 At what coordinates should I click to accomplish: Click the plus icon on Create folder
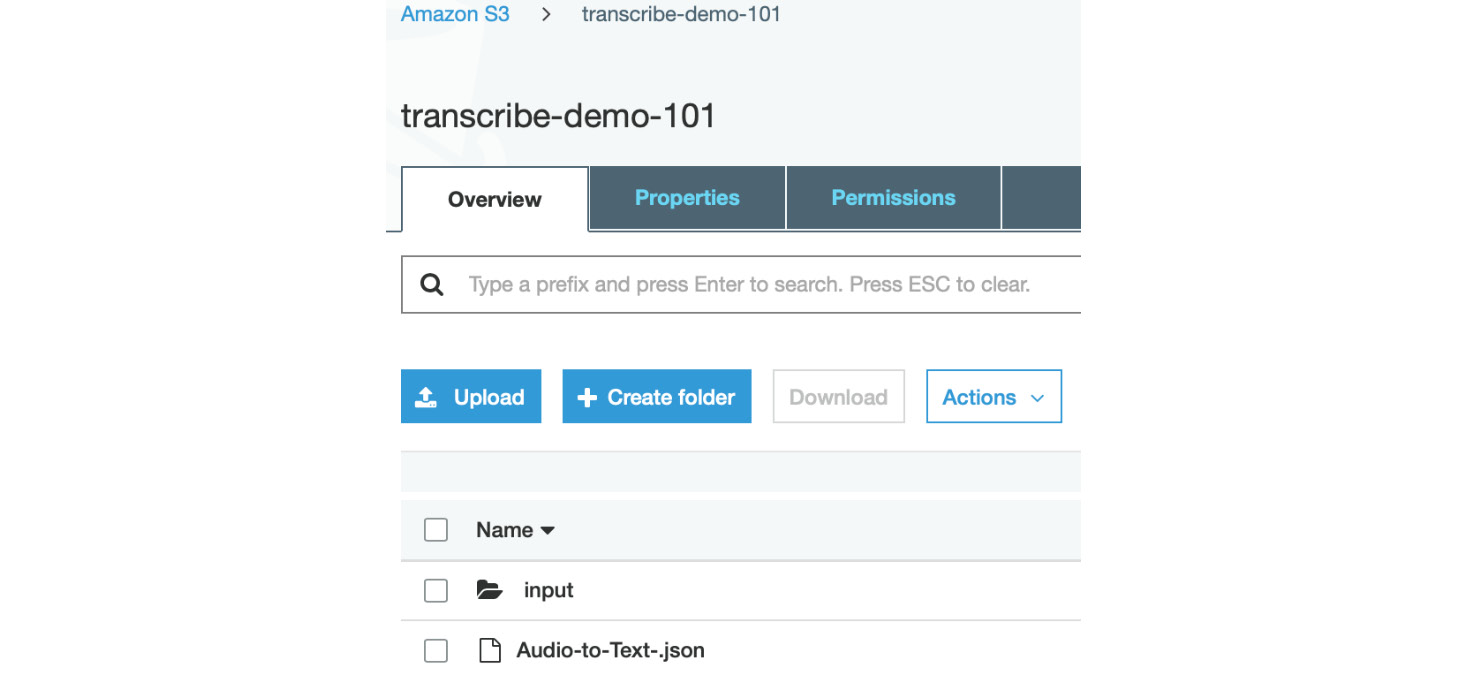pos(587,397)
